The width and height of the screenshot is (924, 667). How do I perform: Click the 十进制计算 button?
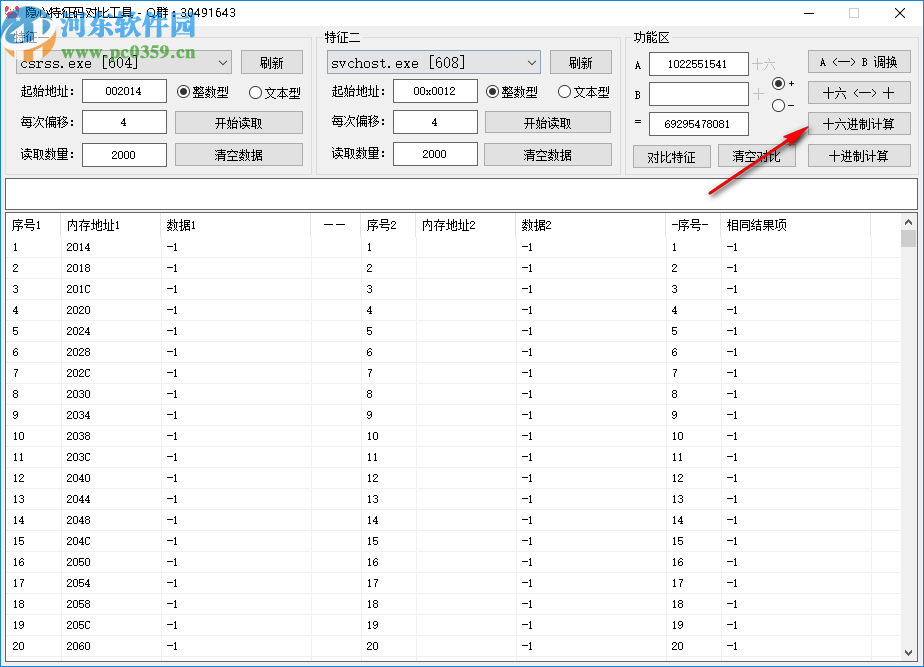859,156
